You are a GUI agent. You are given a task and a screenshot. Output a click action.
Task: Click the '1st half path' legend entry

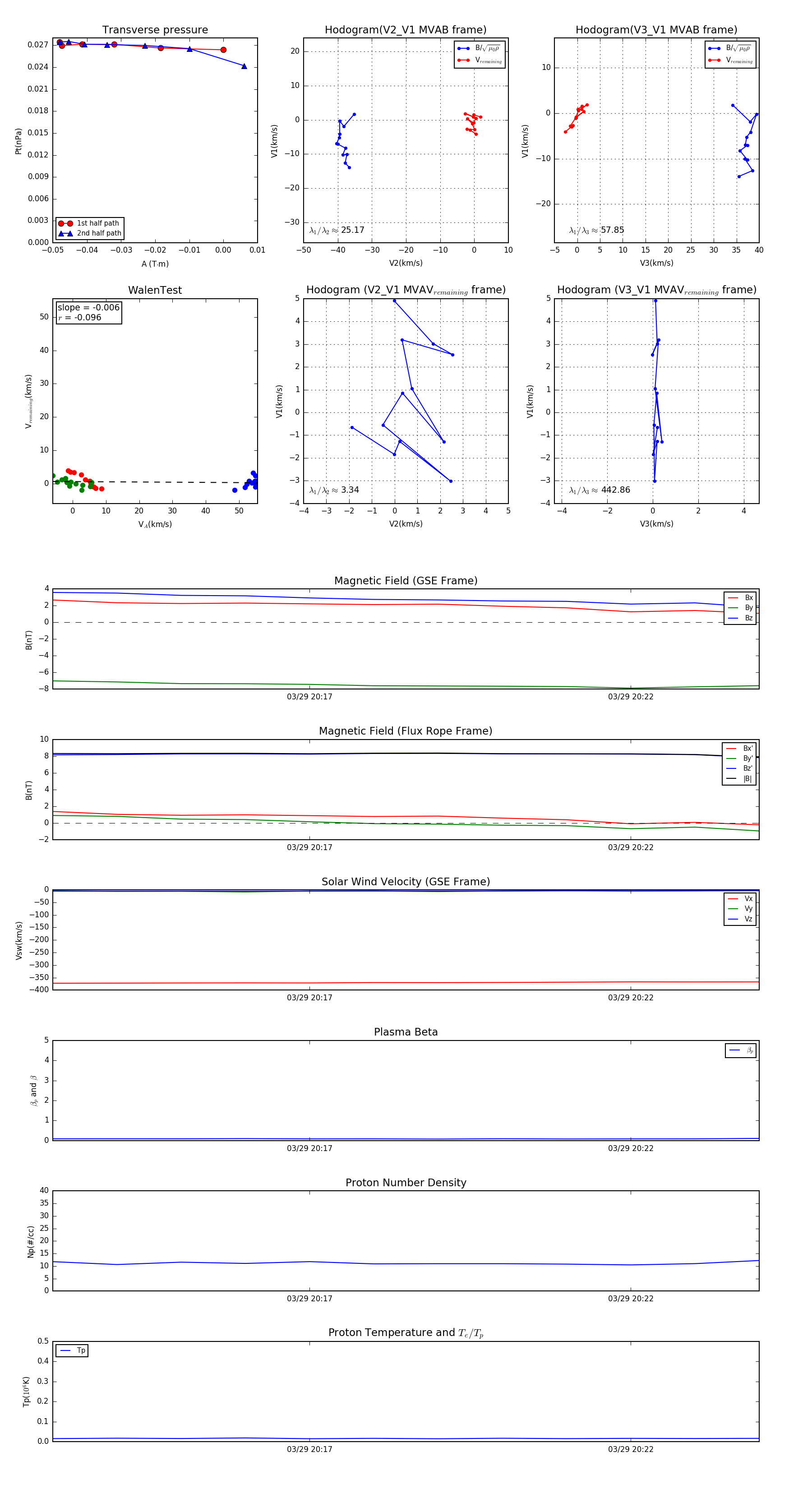[90, 223]
